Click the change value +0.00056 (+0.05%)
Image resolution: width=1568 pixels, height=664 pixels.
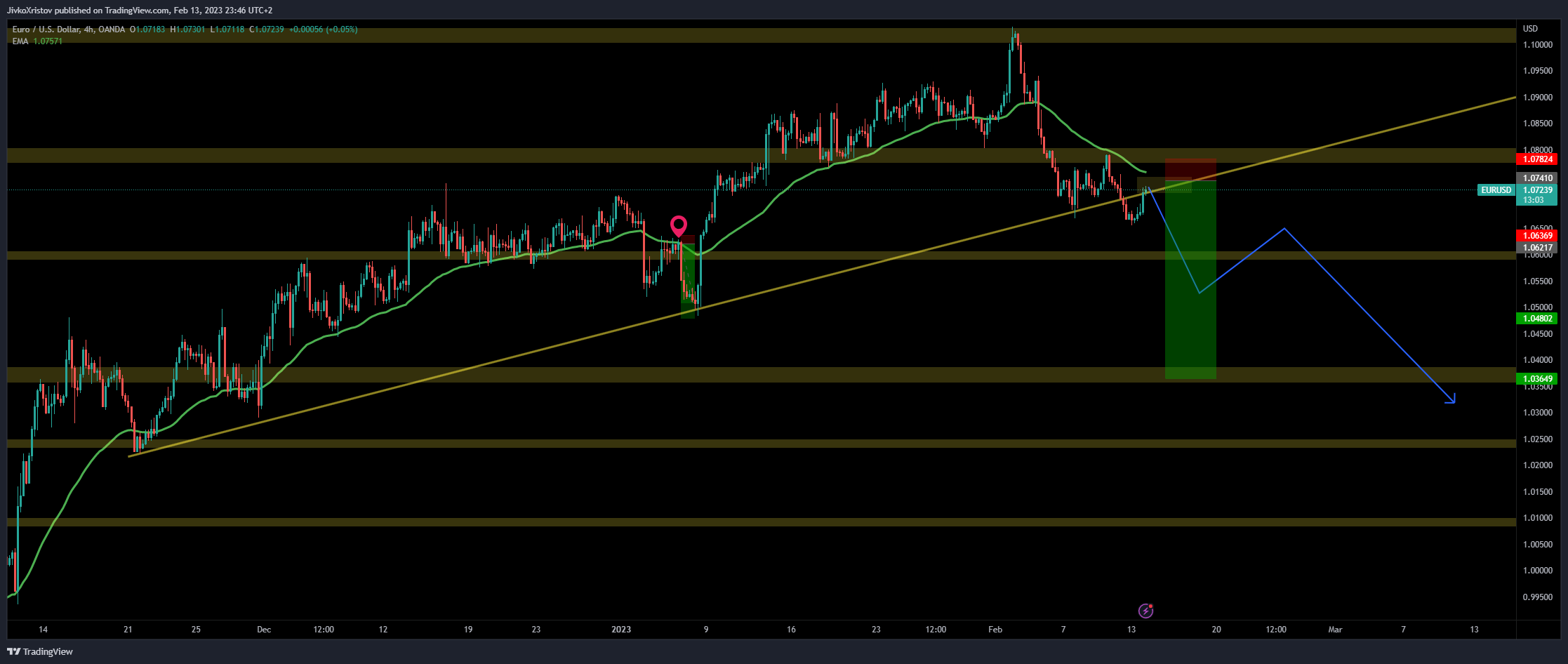[323, 29]
